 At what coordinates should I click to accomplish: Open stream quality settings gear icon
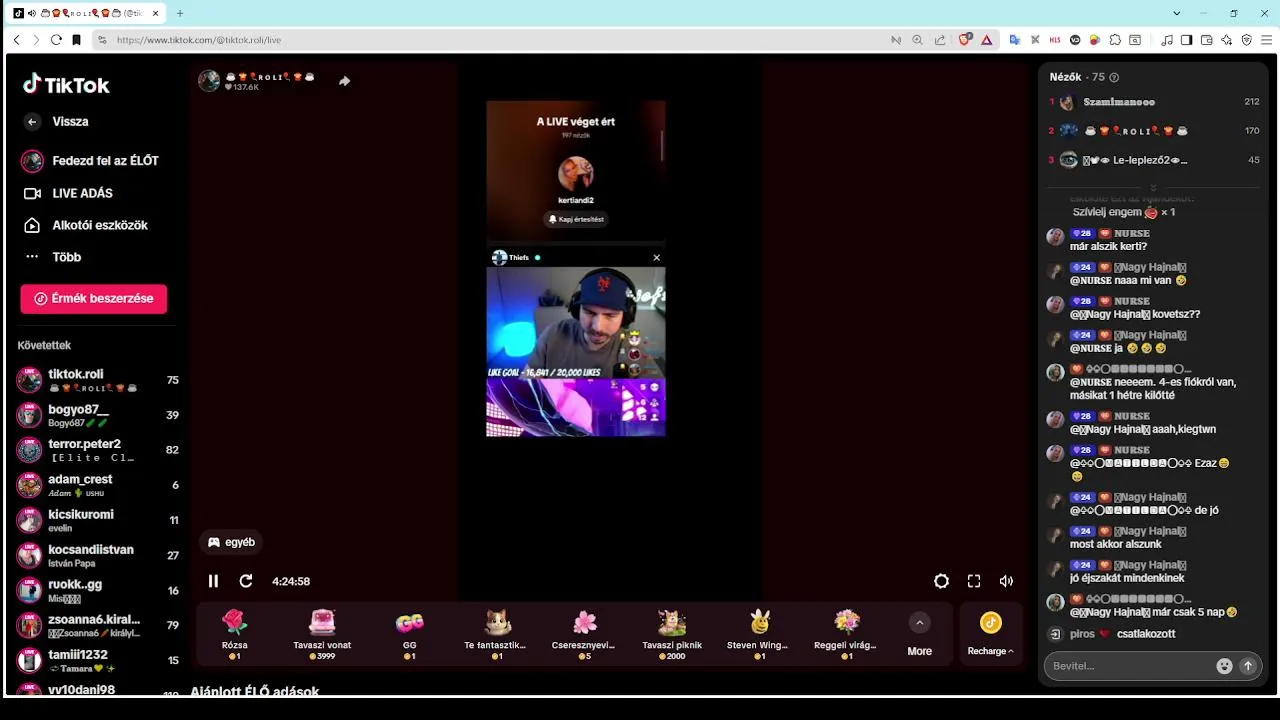941,581
